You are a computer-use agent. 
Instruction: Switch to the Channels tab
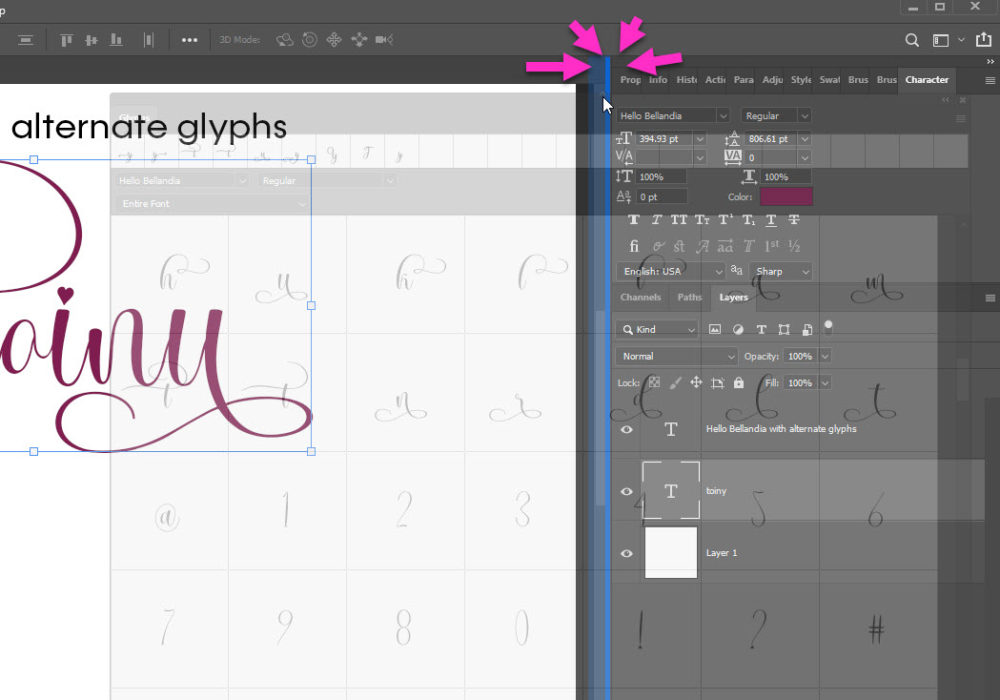pyautogui.click(x=640, y=298)
